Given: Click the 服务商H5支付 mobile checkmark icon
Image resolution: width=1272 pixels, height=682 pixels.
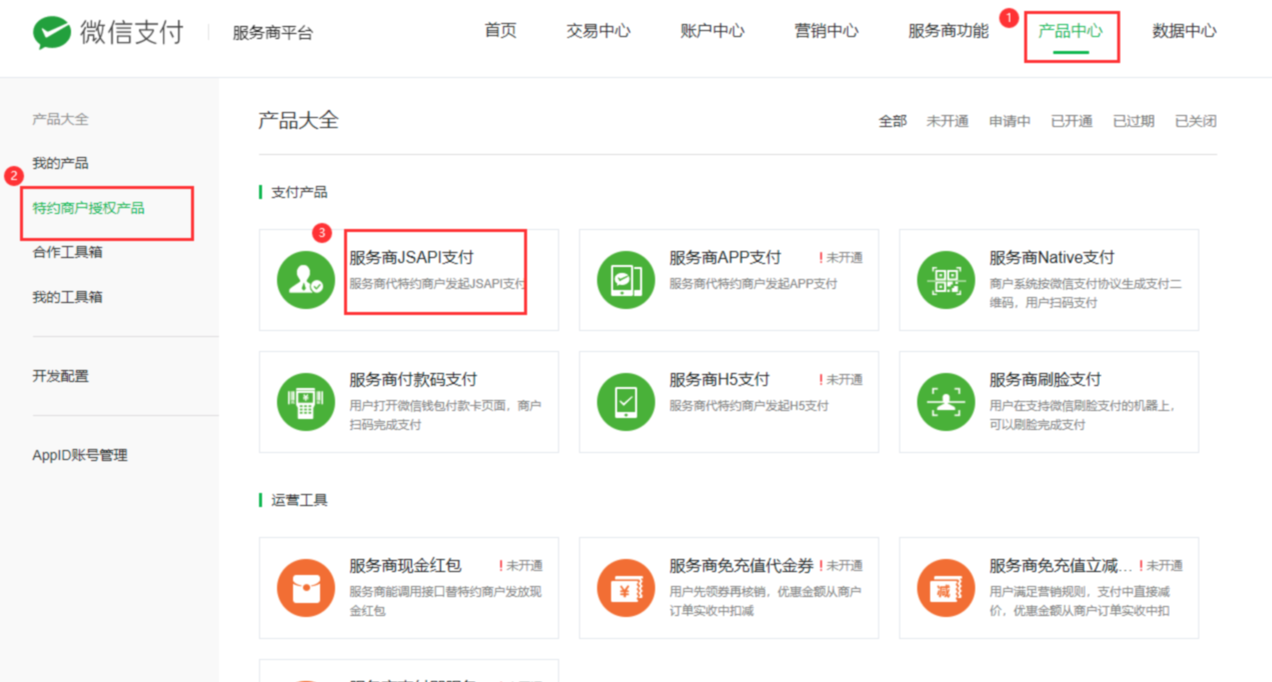Looking at the screenshot, I should 626,402.
